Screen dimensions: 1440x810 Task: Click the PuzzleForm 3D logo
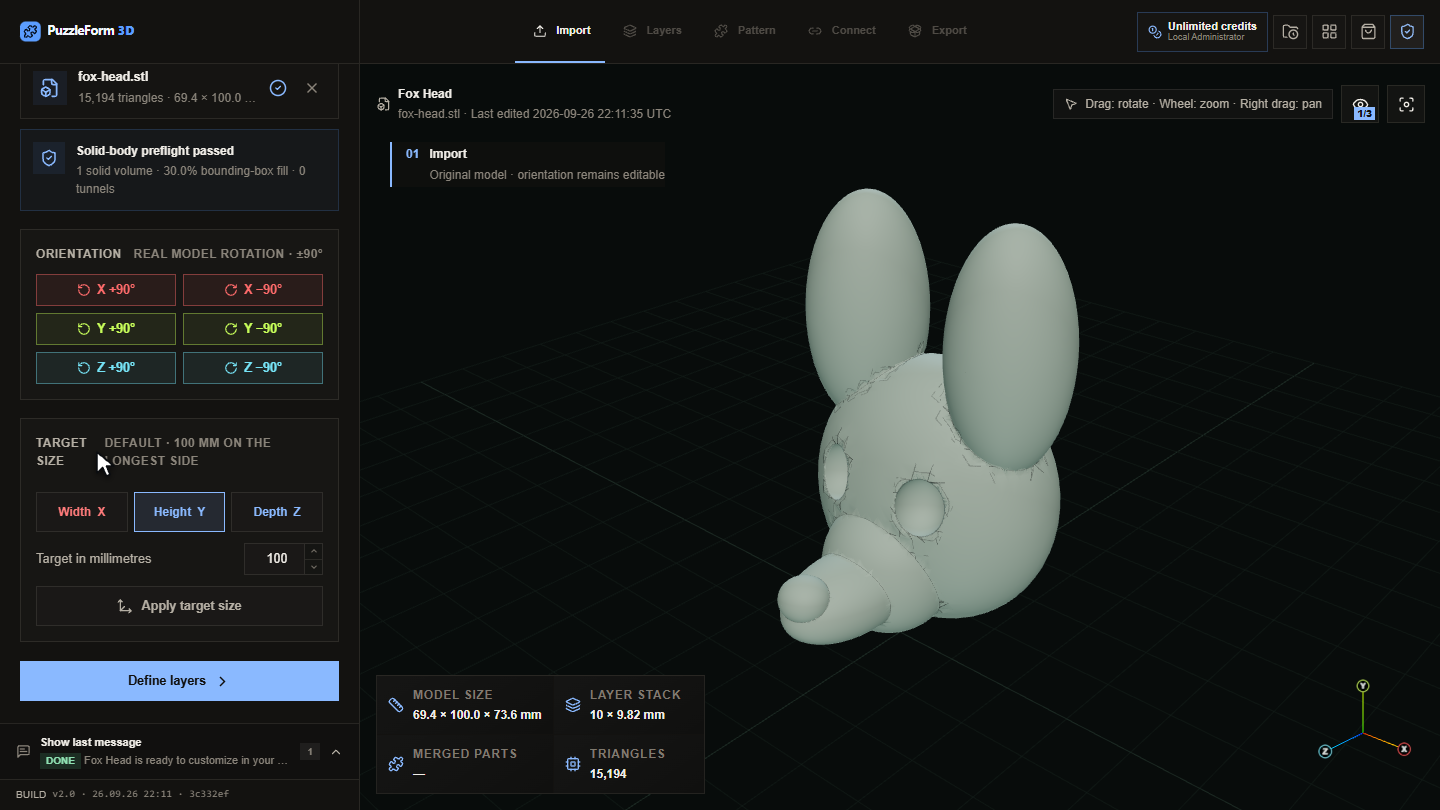[77, 31]
